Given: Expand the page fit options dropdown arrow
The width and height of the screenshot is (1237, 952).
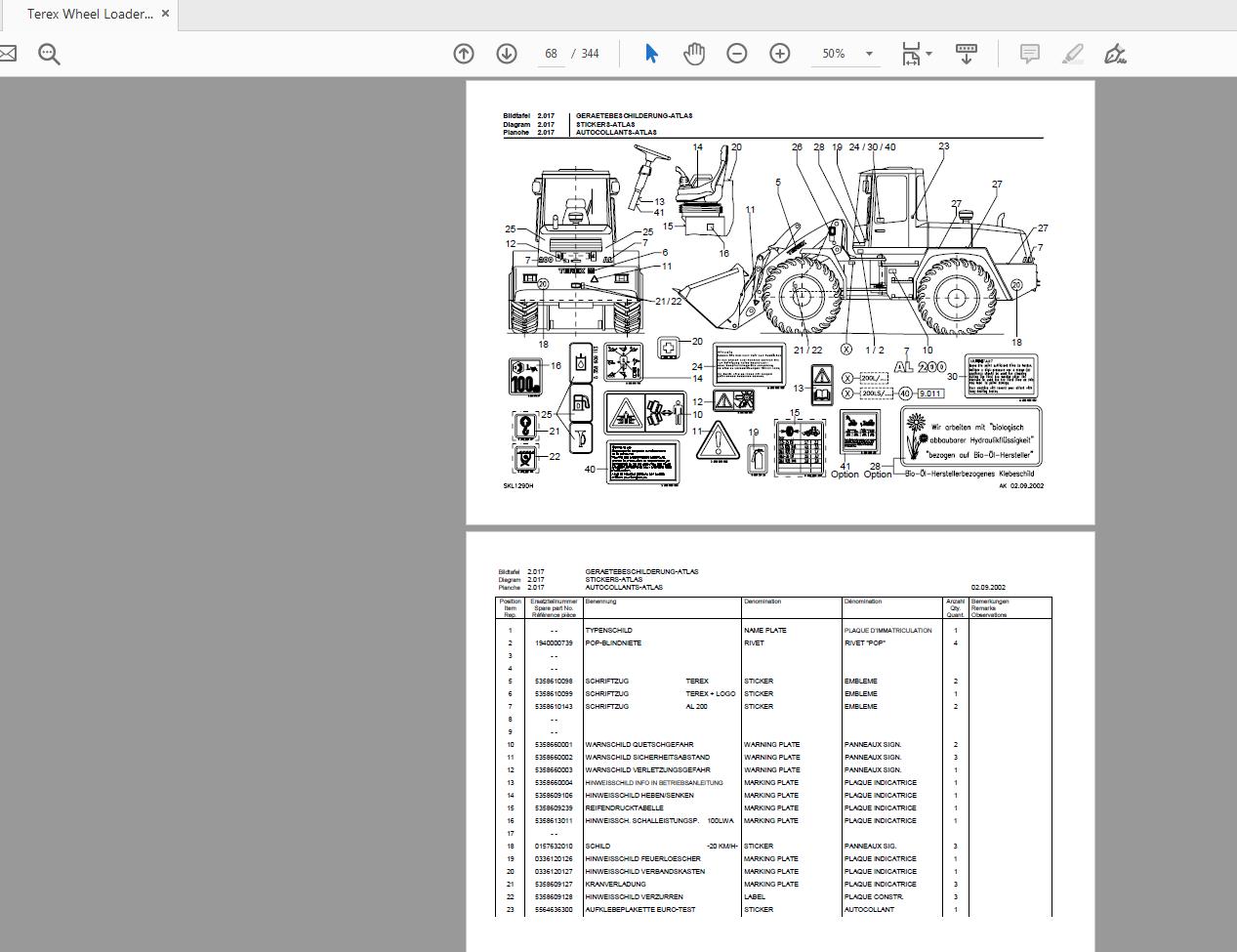Looking at the screenshot, I should click(x=929, y=54).
